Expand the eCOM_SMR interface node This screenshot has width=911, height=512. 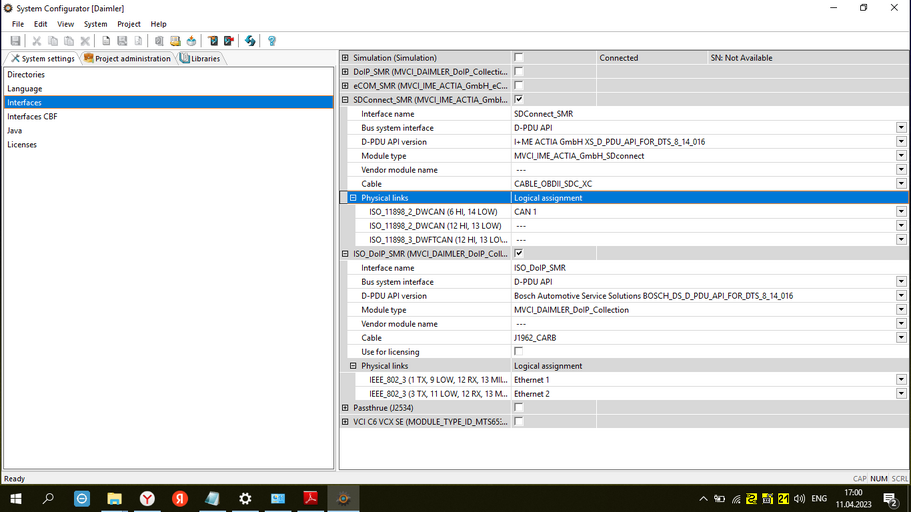coord(345,85)
